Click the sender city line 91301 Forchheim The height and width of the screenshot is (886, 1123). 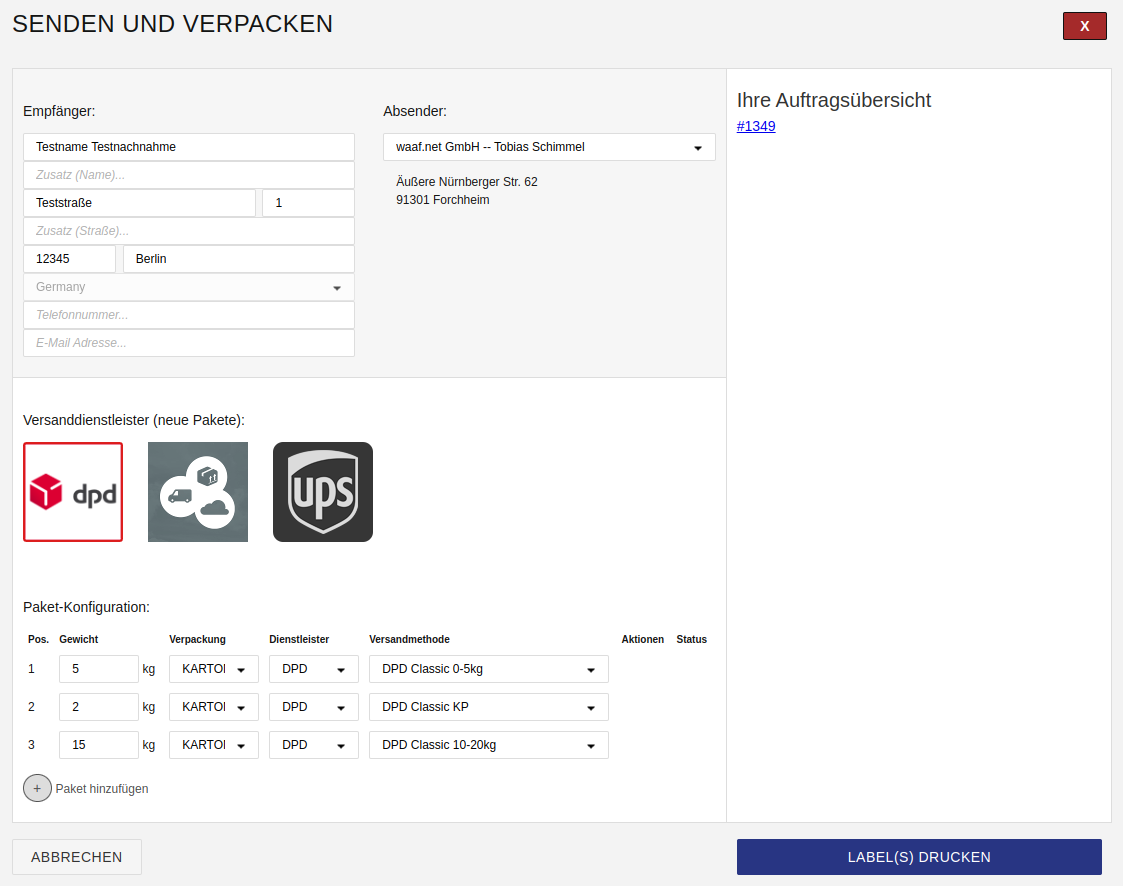click(x=443, y=200)
